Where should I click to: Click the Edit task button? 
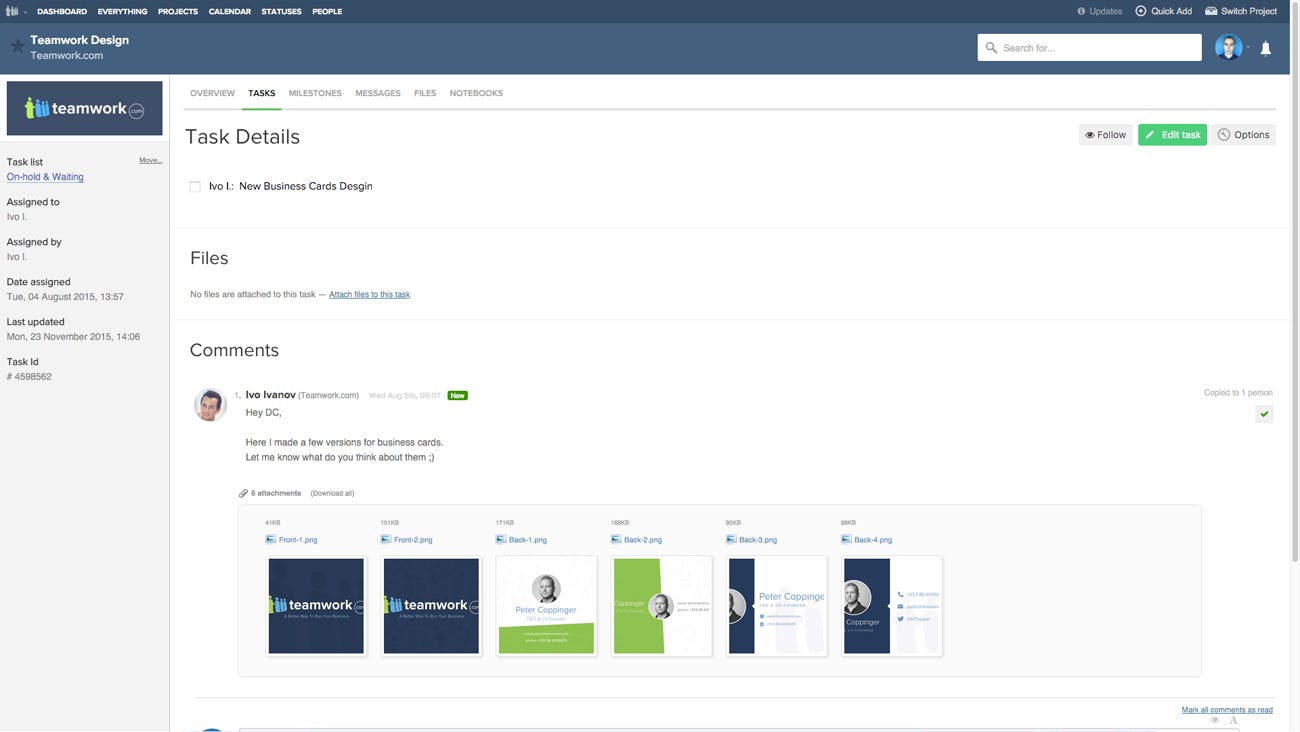click(1172, 135)
